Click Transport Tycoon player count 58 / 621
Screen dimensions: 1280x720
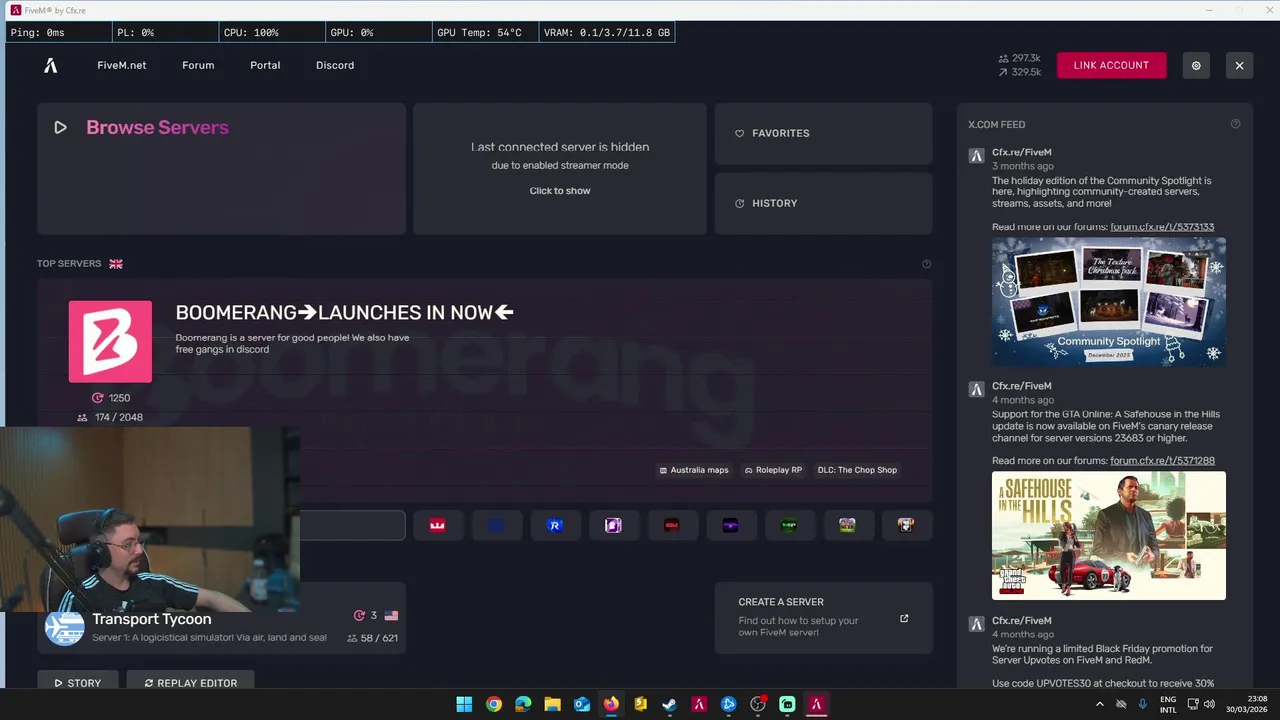pos(372,638)
